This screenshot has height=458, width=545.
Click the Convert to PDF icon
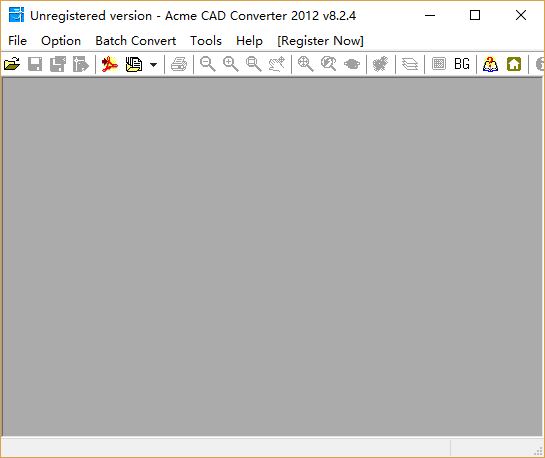(109, 64)
